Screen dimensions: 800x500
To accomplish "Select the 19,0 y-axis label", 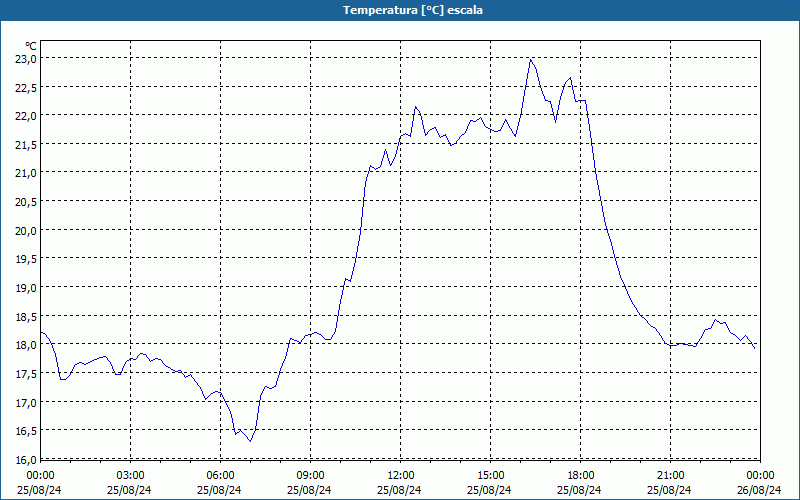I will (26, 288).
